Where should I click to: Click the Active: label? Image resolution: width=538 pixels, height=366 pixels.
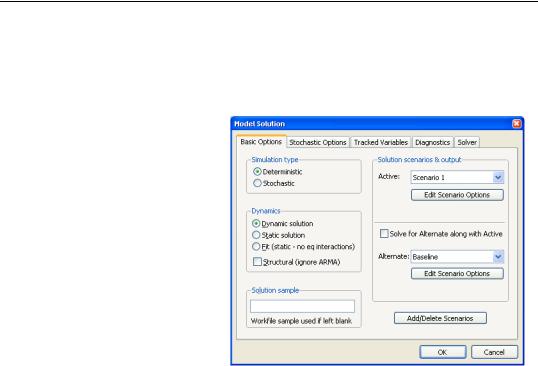tap(389, 176)
